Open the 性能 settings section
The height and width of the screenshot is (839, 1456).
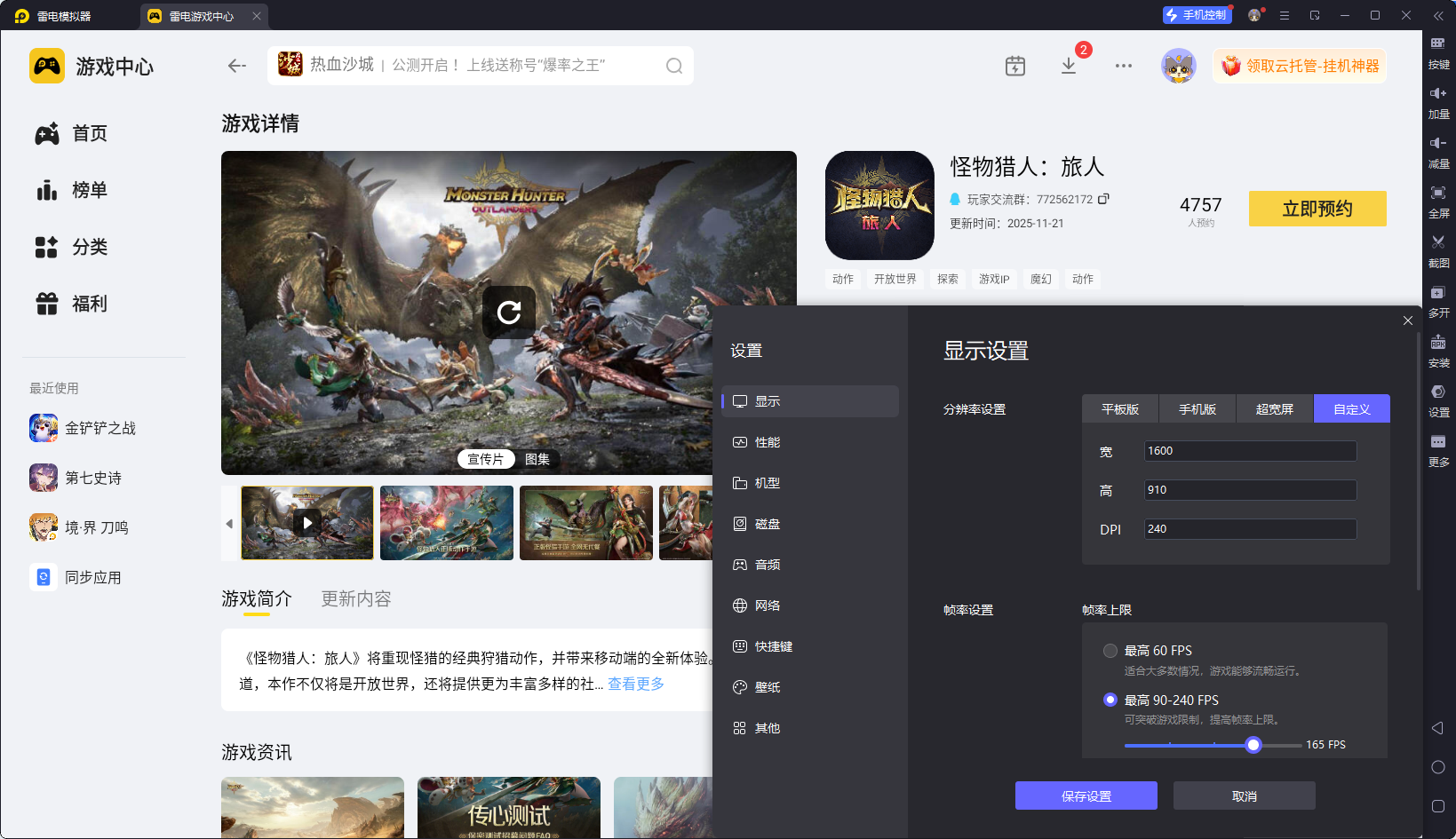tap(768, 442)
